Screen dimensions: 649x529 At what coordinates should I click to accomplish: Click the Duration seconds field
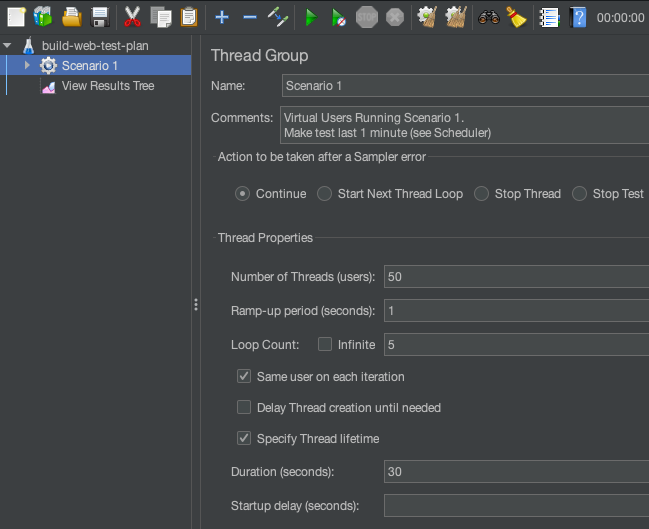(515, 471)
